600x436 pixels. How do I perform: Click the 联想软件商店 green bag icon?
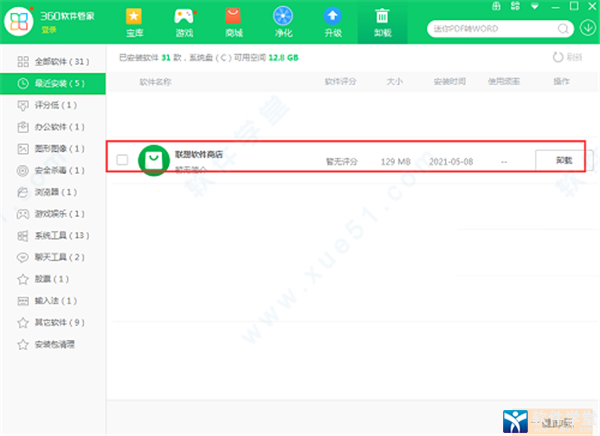pos(154,160)
